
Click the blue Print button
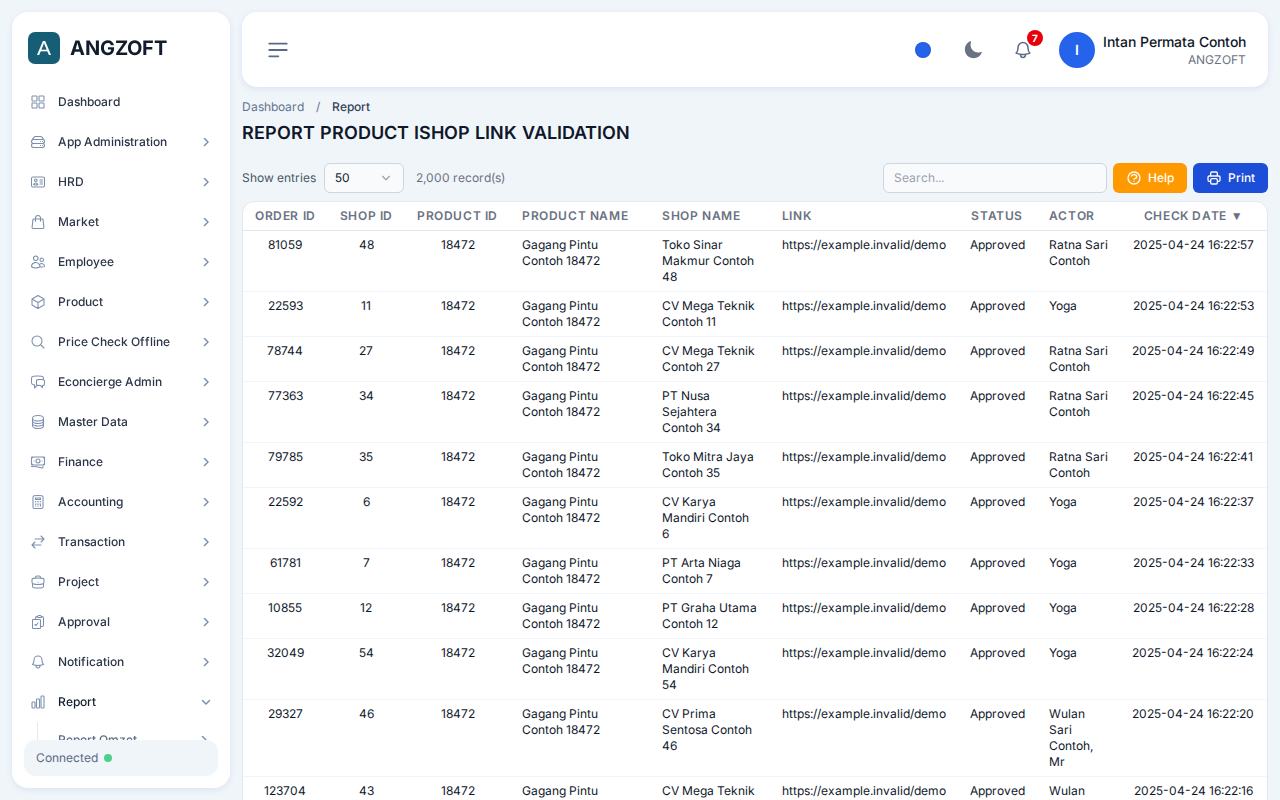tap(1230, 178)
